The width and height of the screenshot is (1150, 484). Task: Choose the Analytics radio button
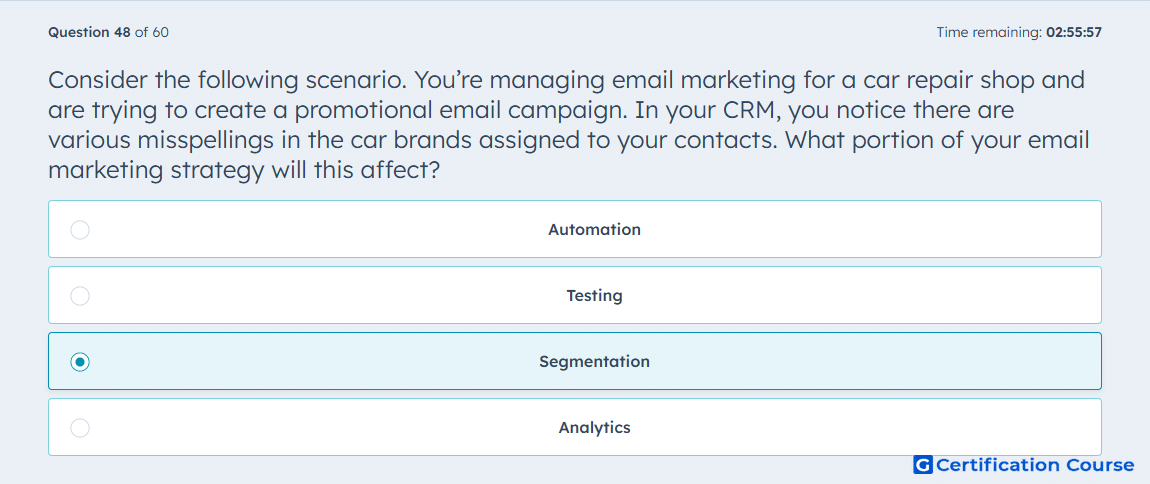80,428
